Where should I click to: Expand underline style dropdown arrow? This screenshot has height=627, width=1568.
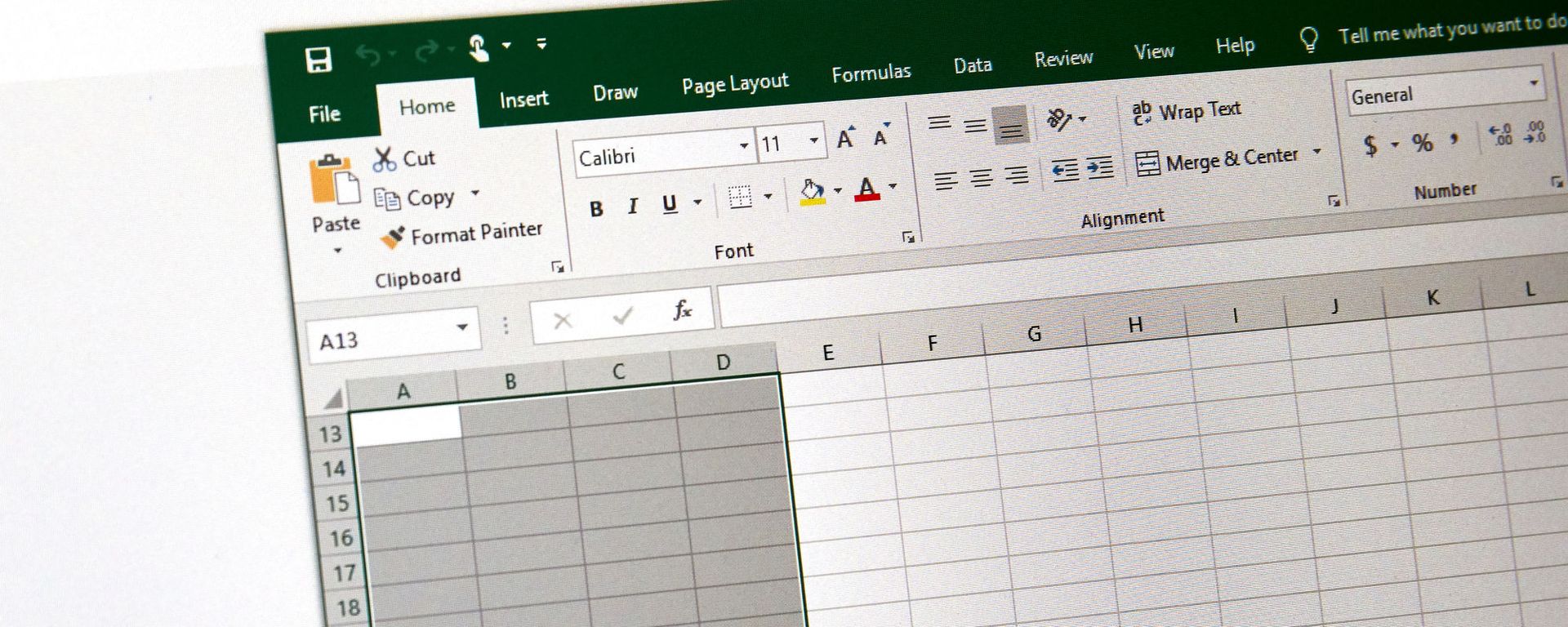point(697,202)
